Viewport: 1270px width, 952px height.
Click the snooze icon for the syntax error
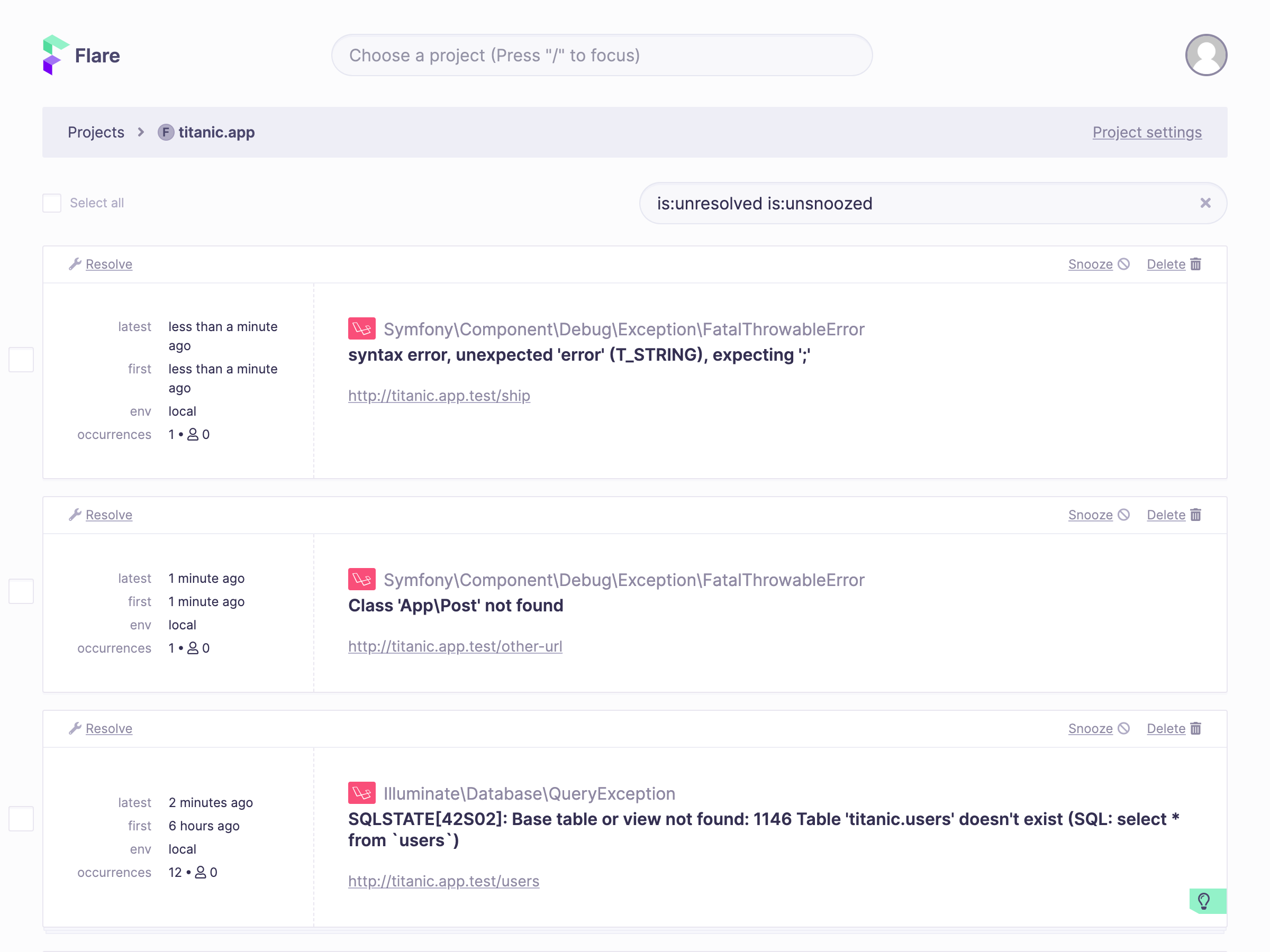[x=1123, y=264]
